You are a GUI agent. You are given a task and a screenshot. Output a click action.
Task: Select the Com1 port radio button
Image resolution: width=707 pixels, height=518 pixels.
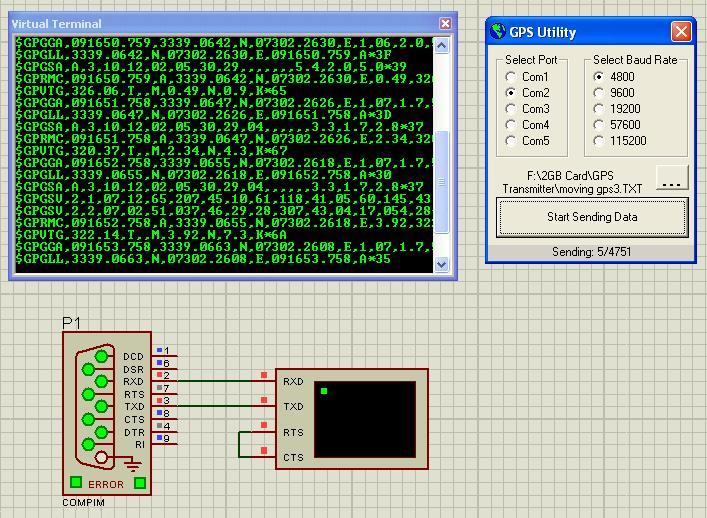coord(510,77)
